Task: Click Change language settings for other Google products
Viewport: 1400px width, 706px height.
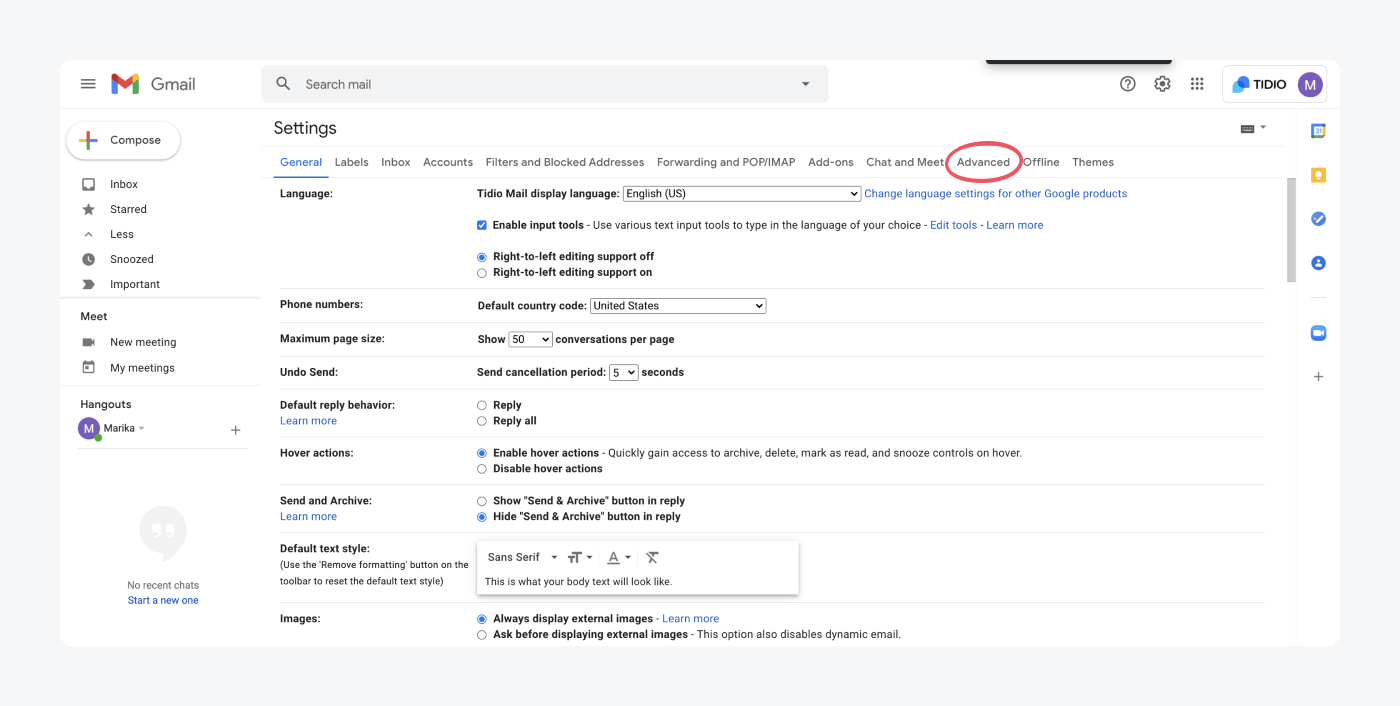Action: click(996, 193)
